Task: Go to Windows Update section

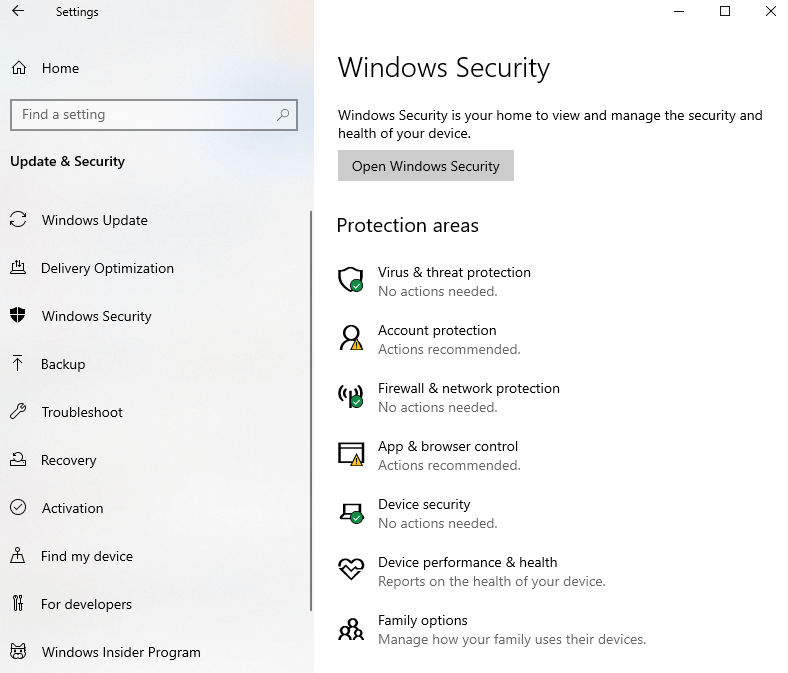Action: pos(94,220)
